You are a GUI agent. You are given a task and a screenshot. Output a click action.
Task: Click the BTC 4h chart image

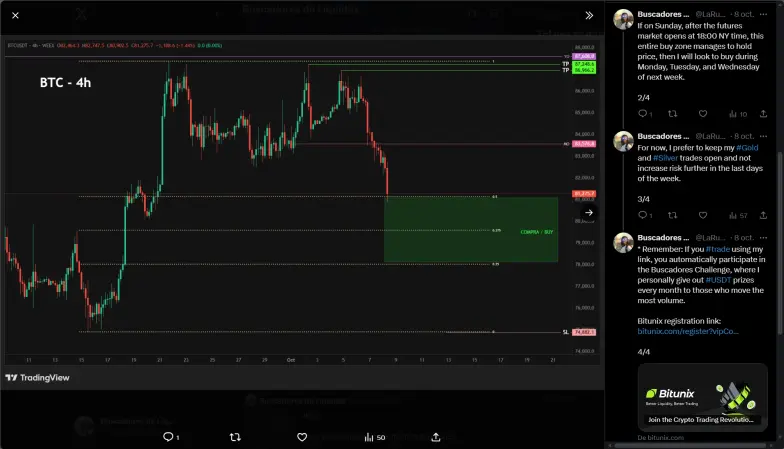(302, 212)
